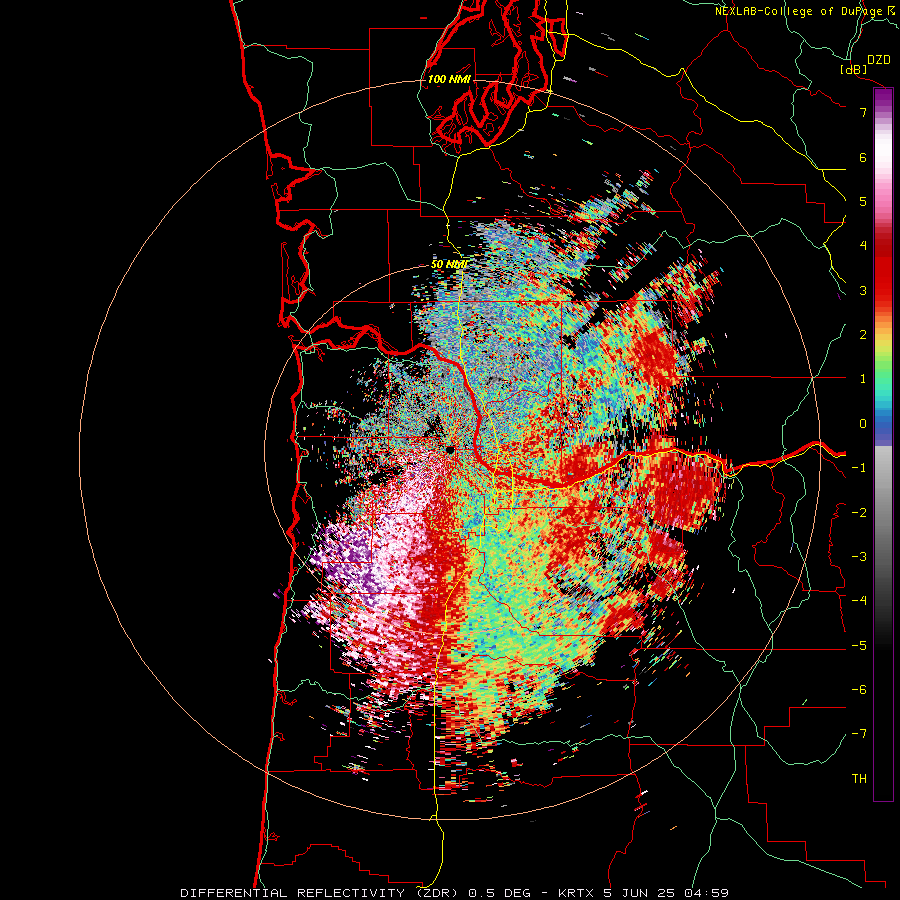Click the KRTX station identifier in the caption
This screenshot has width=900, height=900.
(574, 893)
